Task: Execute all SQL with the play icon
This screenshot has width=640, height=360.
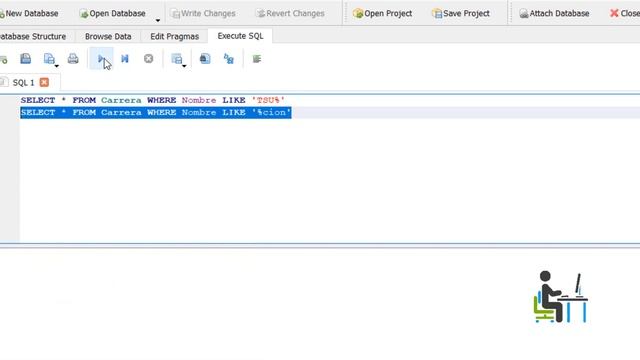Action: click(101, 59)
